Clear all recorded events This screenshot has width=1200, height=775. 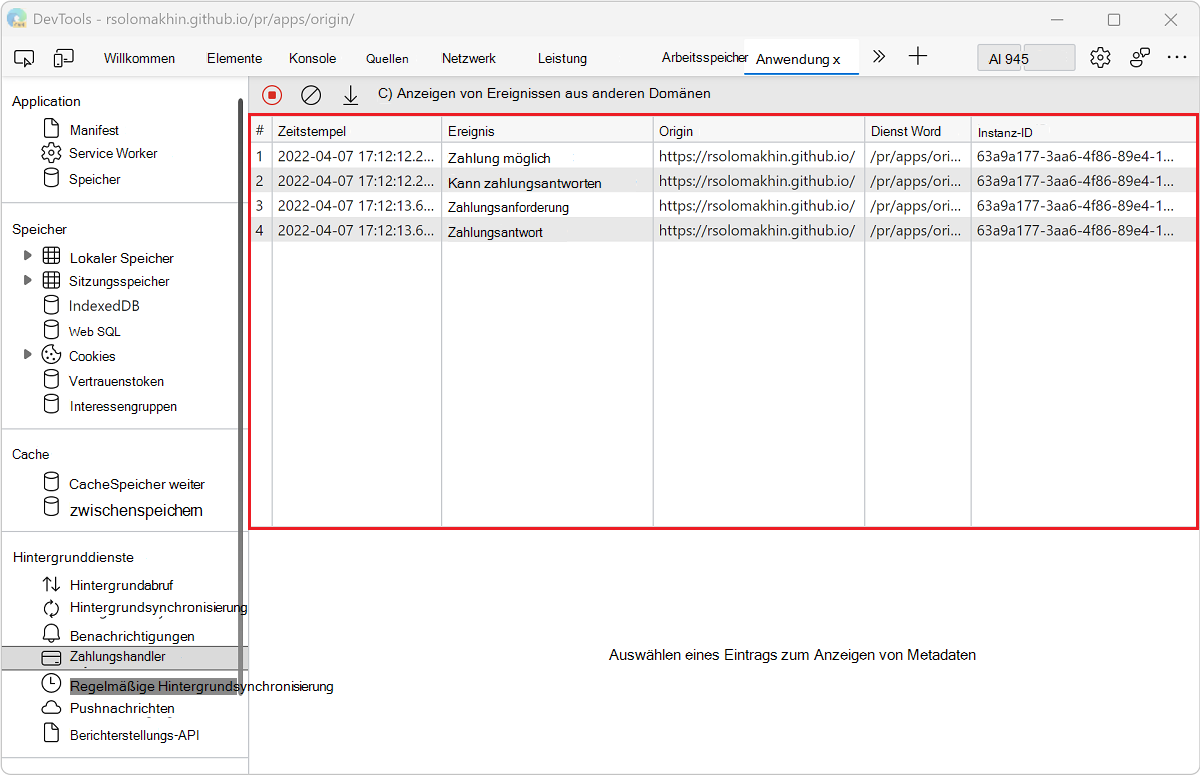click(x=311, y=95)
